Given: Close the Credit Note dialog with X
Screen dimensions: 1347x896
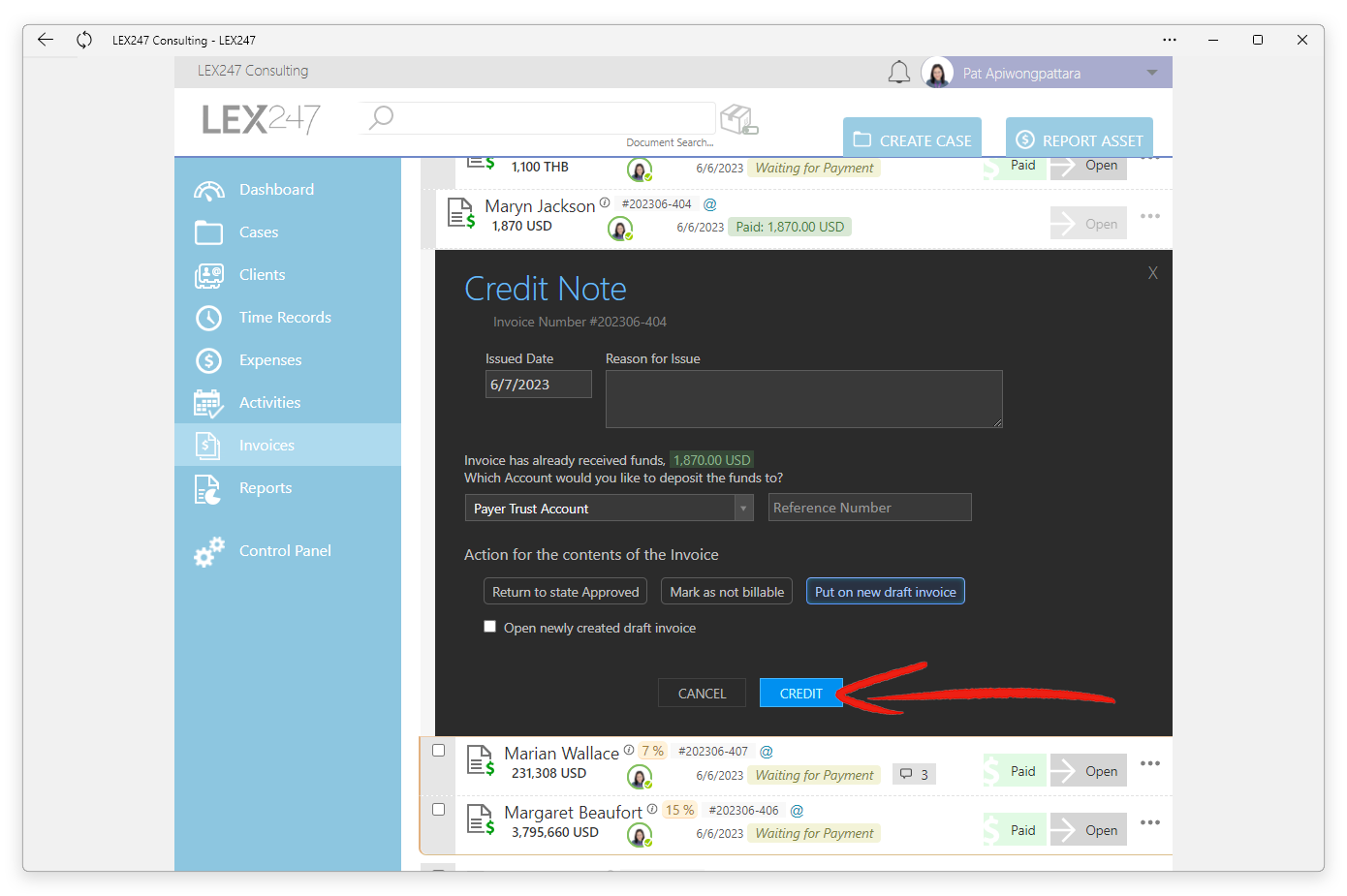Looking at the screenshot, I should click(1153, 273).
